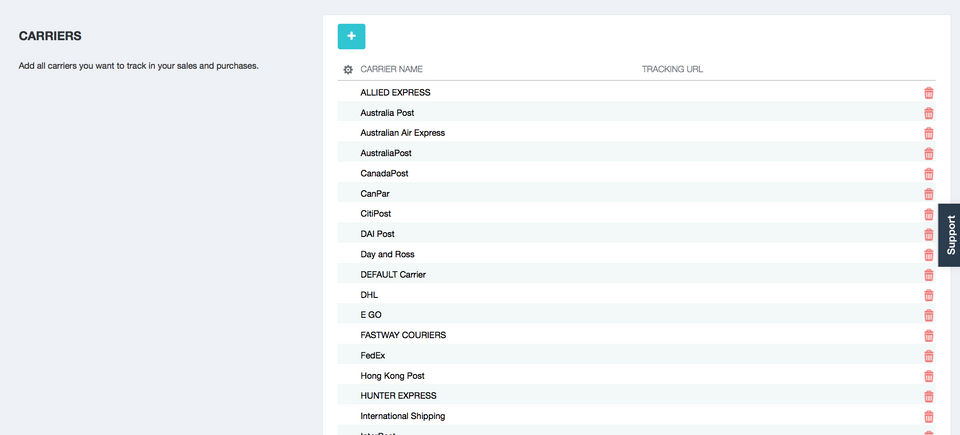960x435 pixels.
Task: Select the HUNTER EXPRESS name
Action: point(399,396)
